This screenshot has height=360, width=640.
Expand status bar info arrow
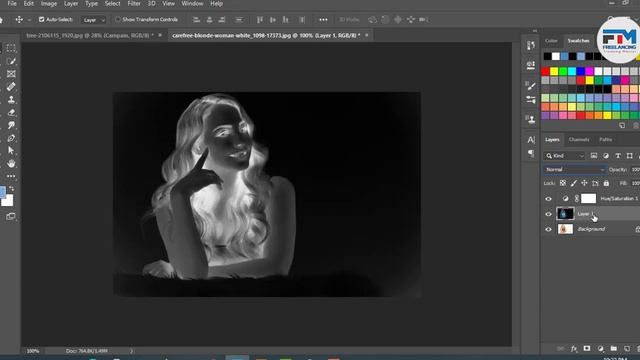tap(131, 351)
